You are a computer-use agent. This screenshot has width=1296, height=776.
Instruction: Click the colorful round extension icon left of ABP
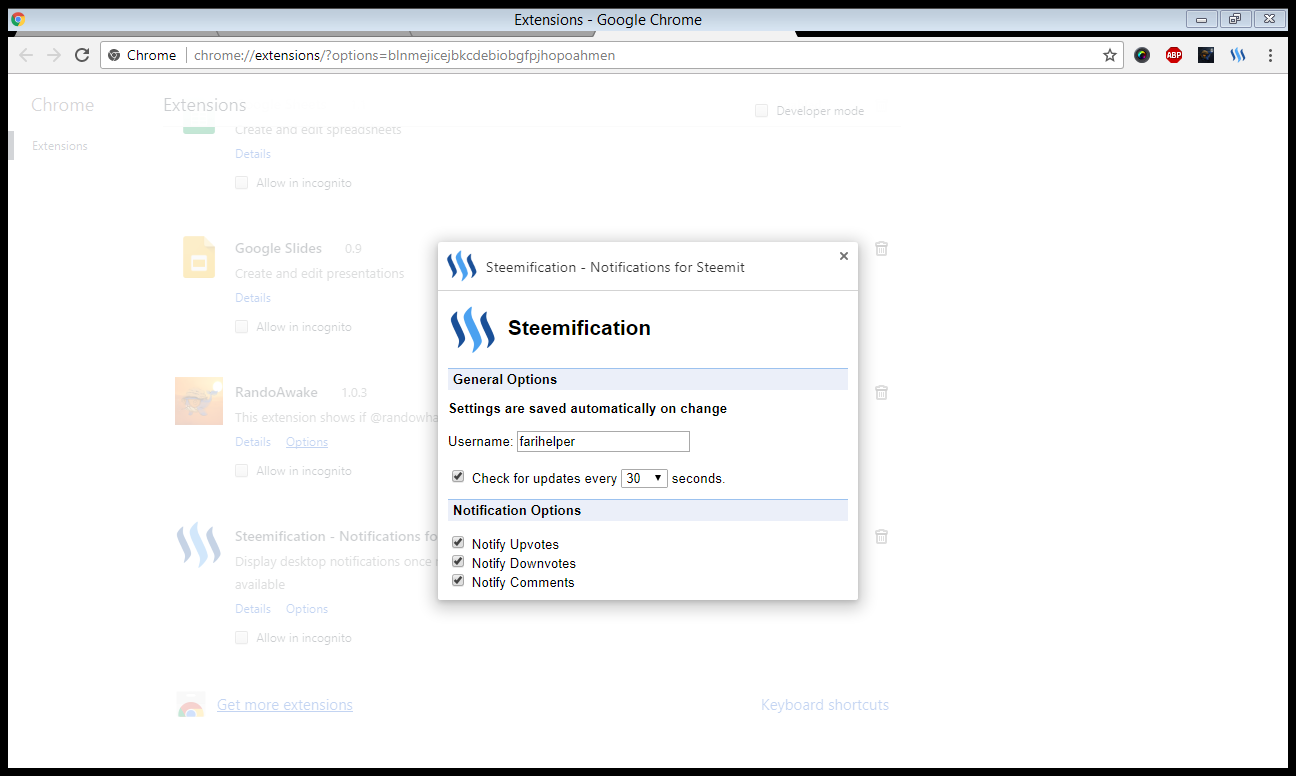coord(1142,55)
